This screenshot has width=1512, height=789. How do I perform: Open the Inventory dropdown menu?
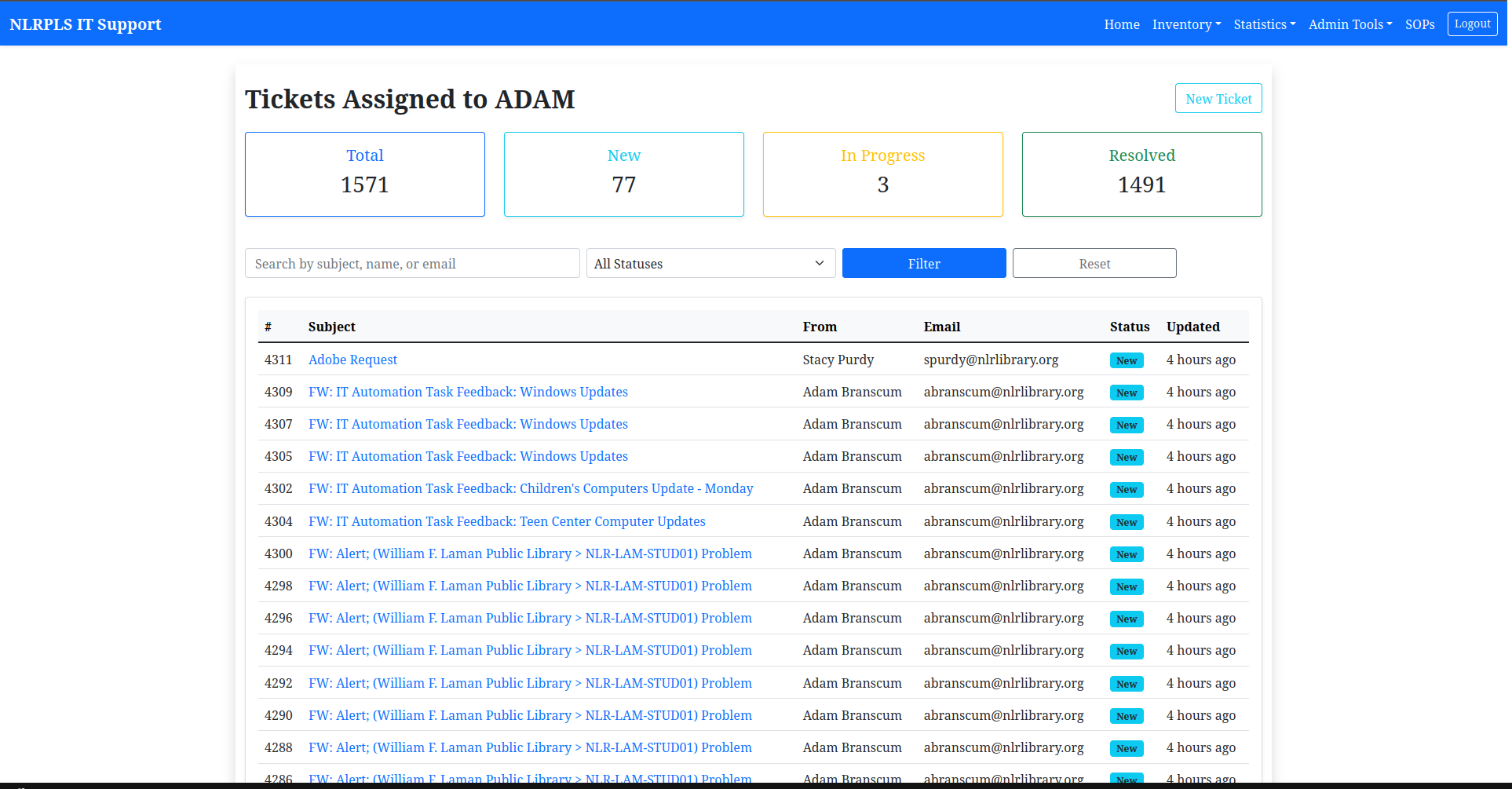[x=1185, y=24]
